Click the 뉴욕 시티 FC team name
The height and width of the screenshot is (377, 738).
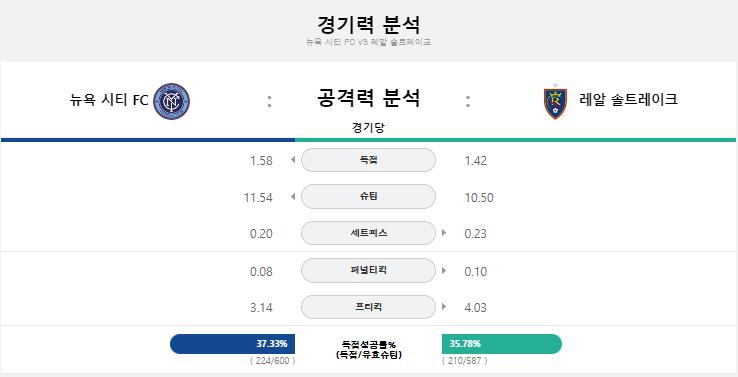pos(109,100)
